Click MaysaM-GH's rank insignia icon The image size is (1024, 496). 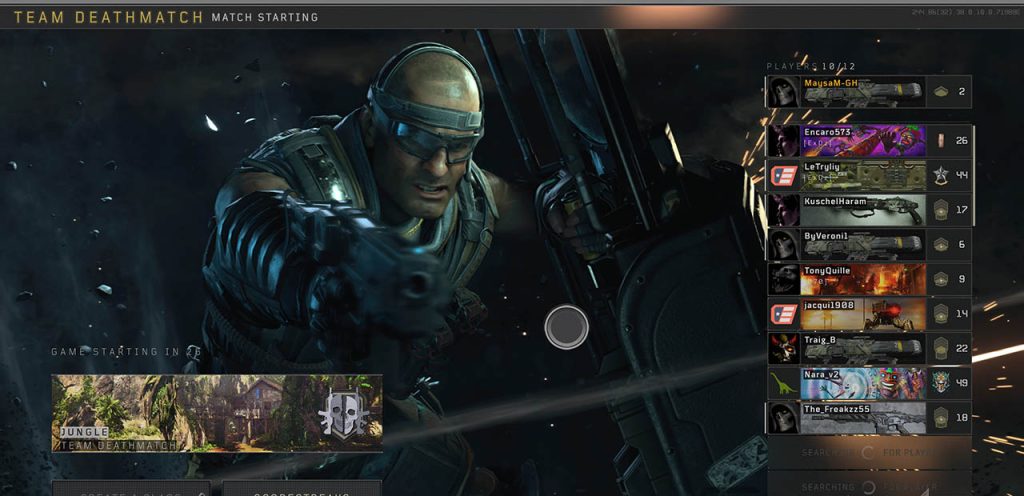coord(940,92)
